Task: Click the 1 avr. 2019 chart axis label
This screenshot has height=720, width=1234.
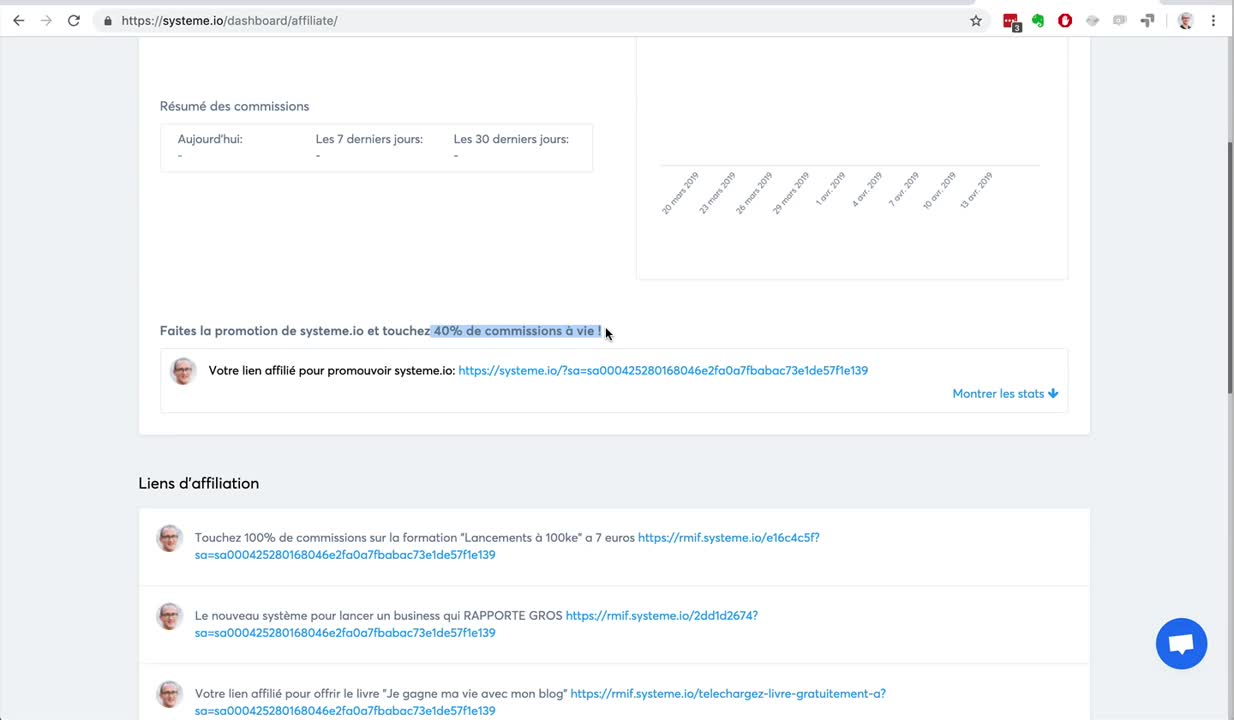Action: (830, 190)
